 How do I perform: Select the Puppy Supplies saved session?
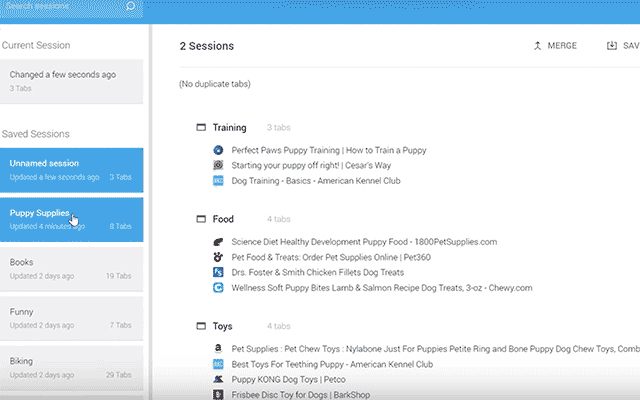point(72,218)
